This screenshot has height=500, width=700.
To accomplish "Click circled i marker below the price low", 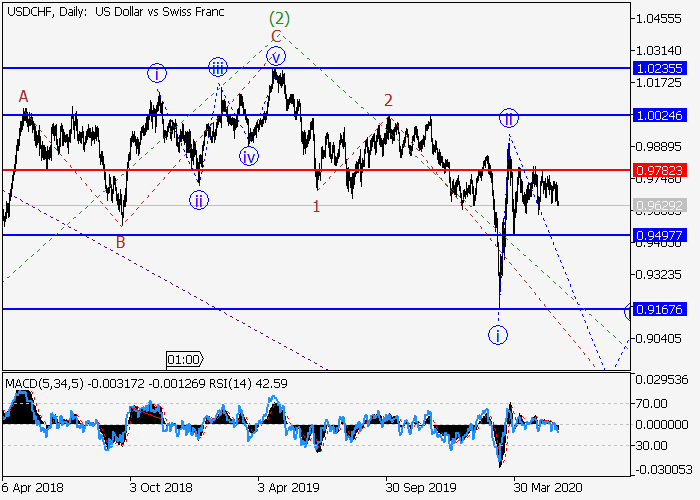I will tap(498, 334).
